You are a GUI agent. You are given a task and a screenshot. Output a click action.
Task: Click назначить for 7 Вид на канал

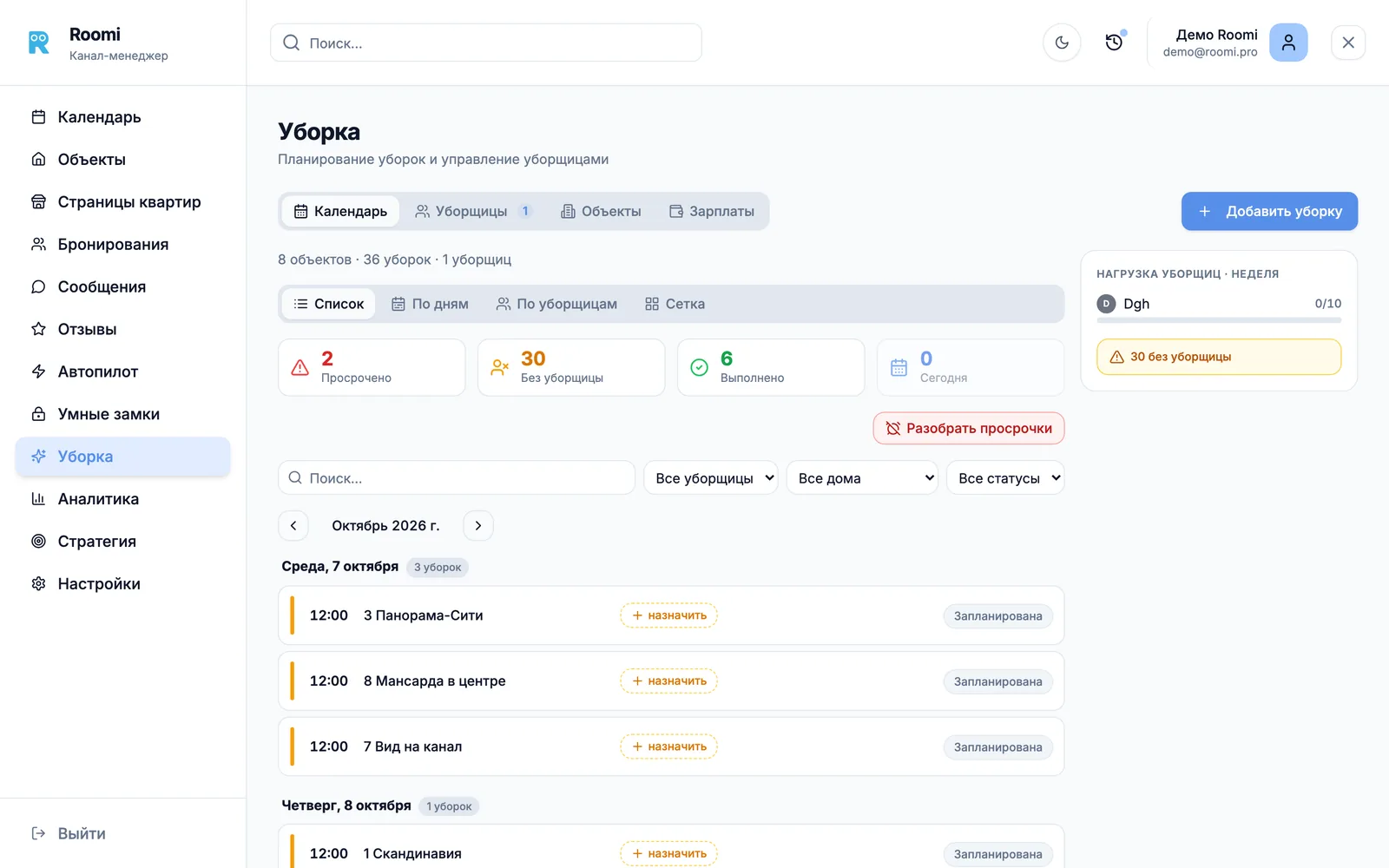pos(668,746)
